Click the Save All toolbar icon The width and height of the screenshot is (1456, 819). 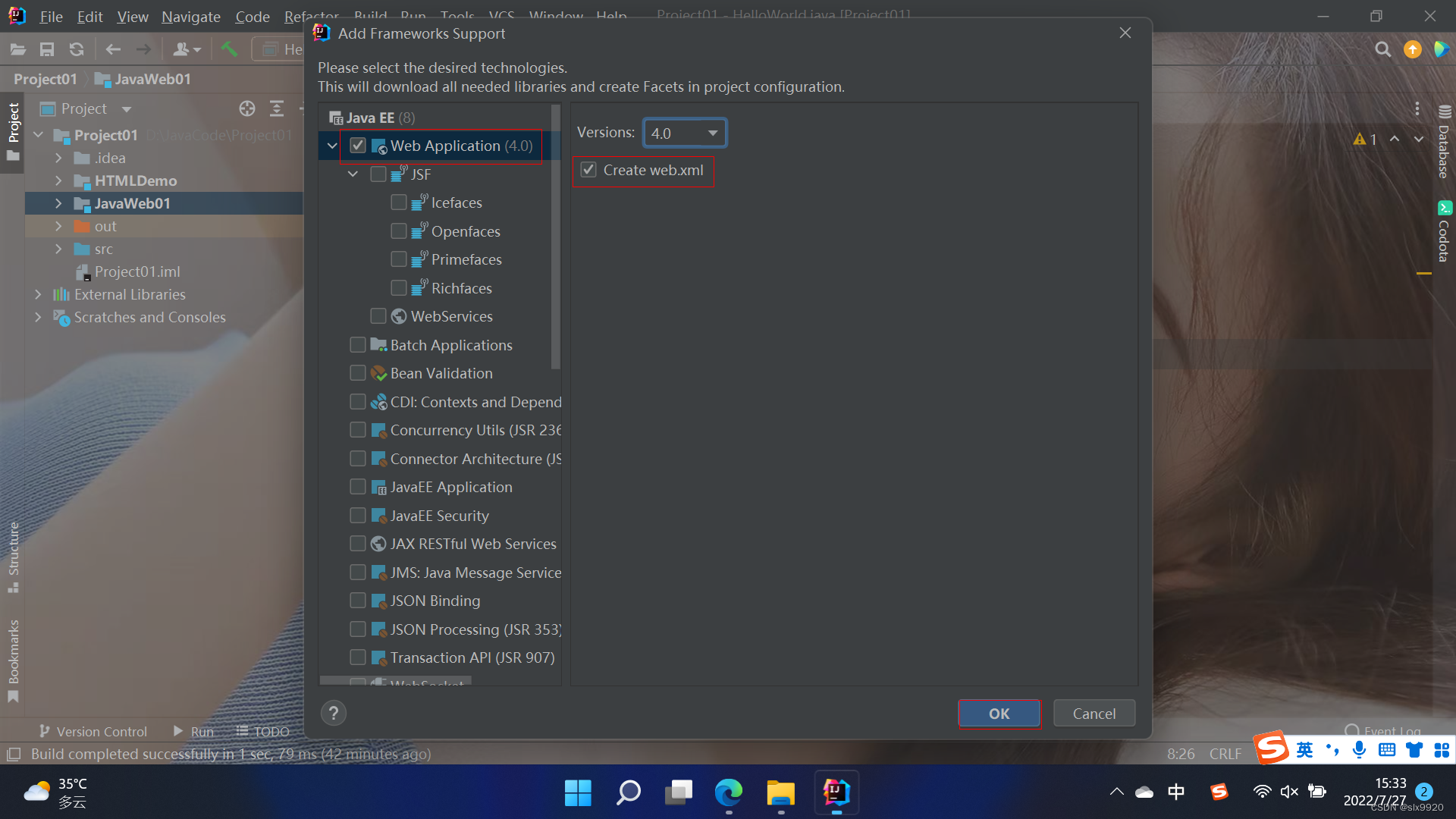(47, 50)
